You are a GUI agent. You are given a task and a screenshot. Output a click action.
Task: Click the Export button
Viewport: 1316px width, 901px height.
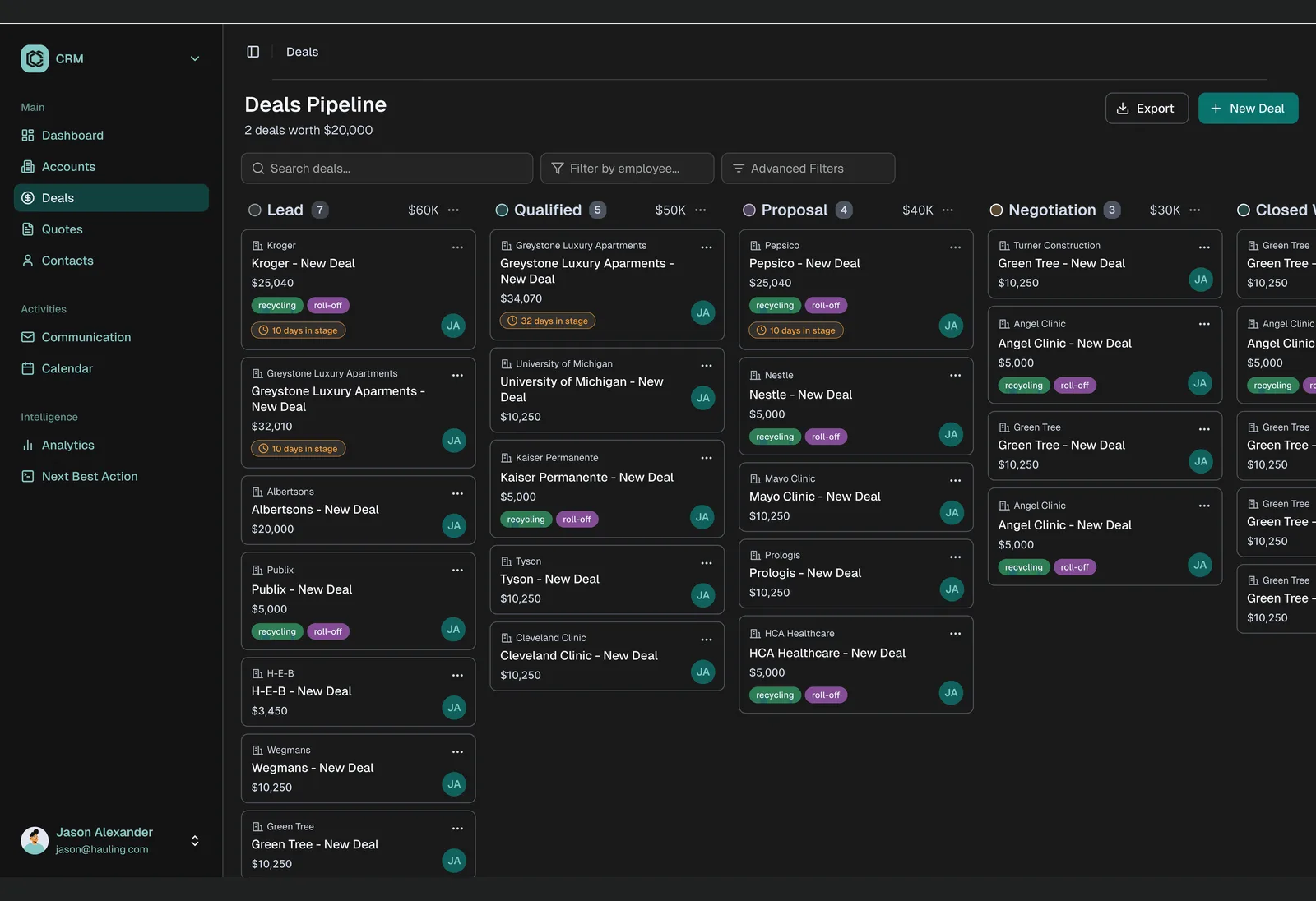1147,108
